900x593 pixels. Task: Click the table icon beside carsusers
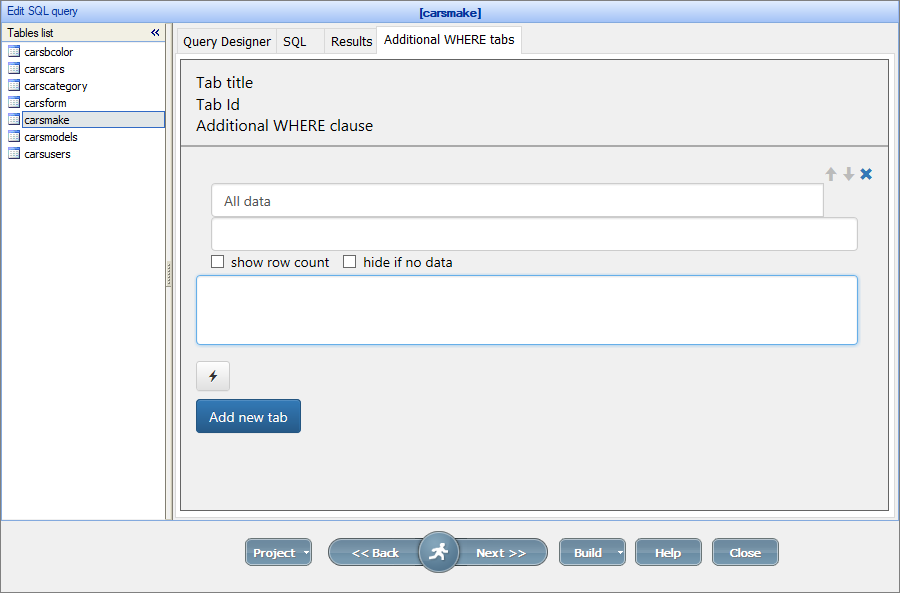(x=13, y=153)
